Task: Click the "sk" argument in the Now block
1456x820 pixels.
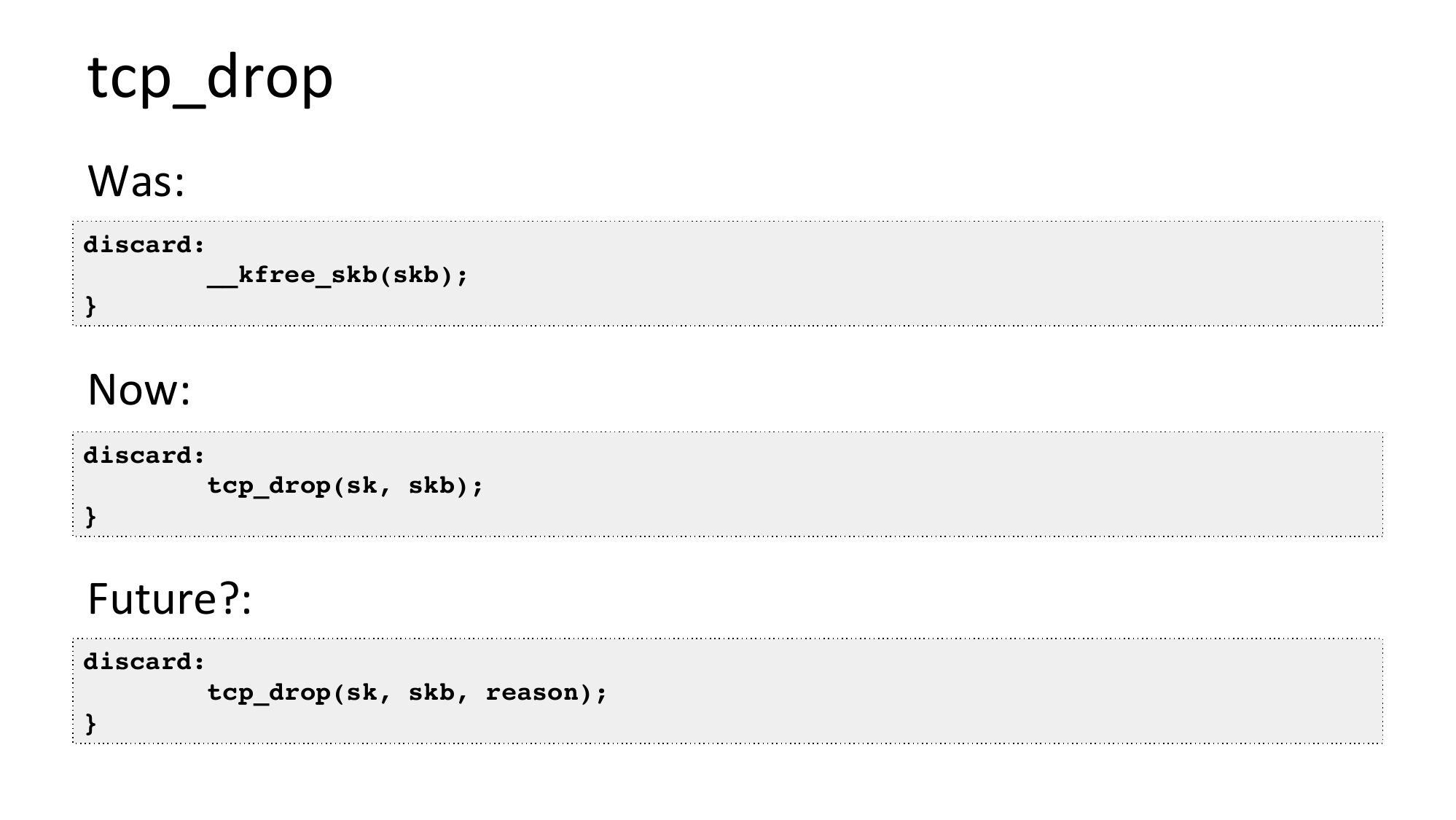Action: [x=362, y=485]
